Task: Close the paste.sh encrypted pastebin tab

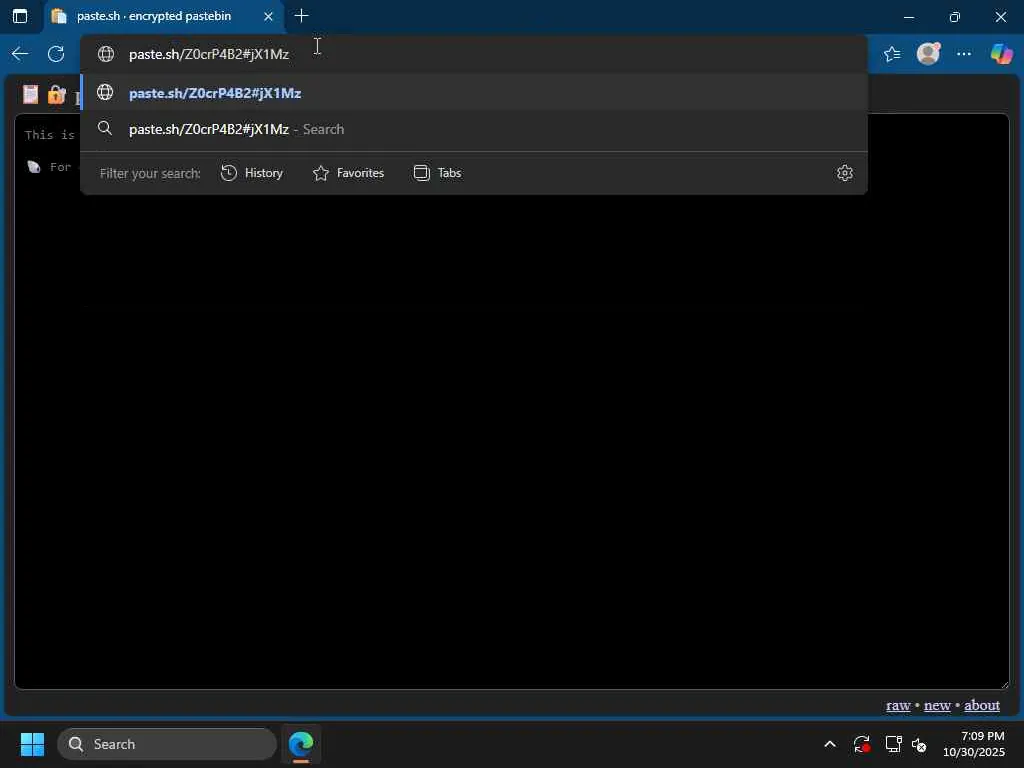Action: (x=268, y=16)
